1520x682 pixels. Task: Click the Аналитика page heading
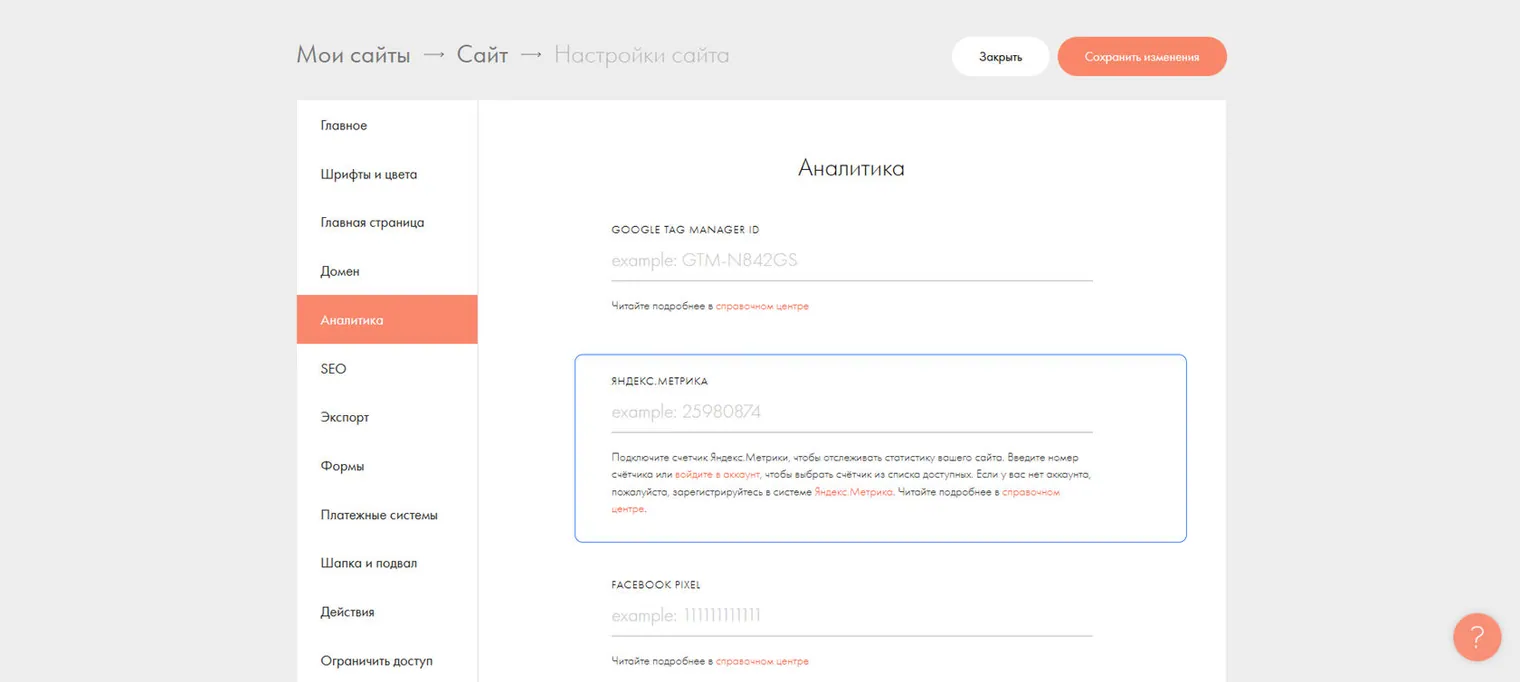851,168
